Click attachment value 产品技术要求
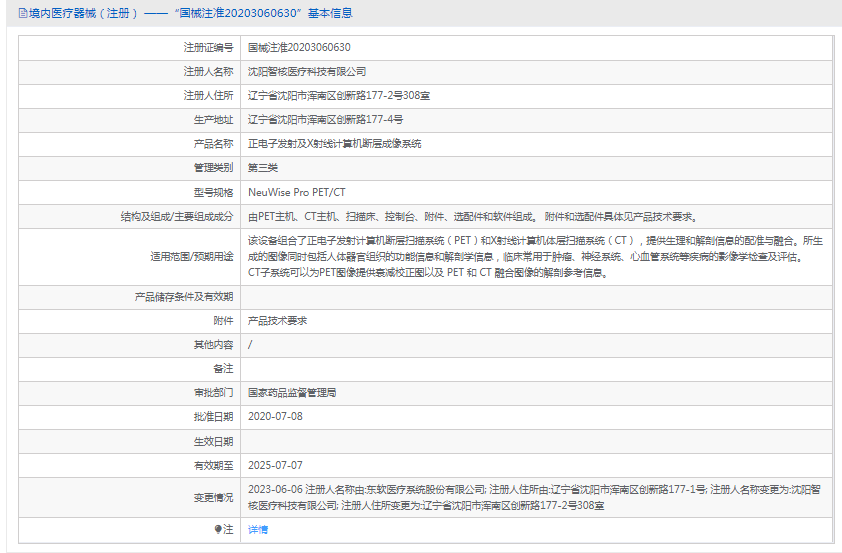The height and width of the screenshot is (553, 842). tap(278, 321)
